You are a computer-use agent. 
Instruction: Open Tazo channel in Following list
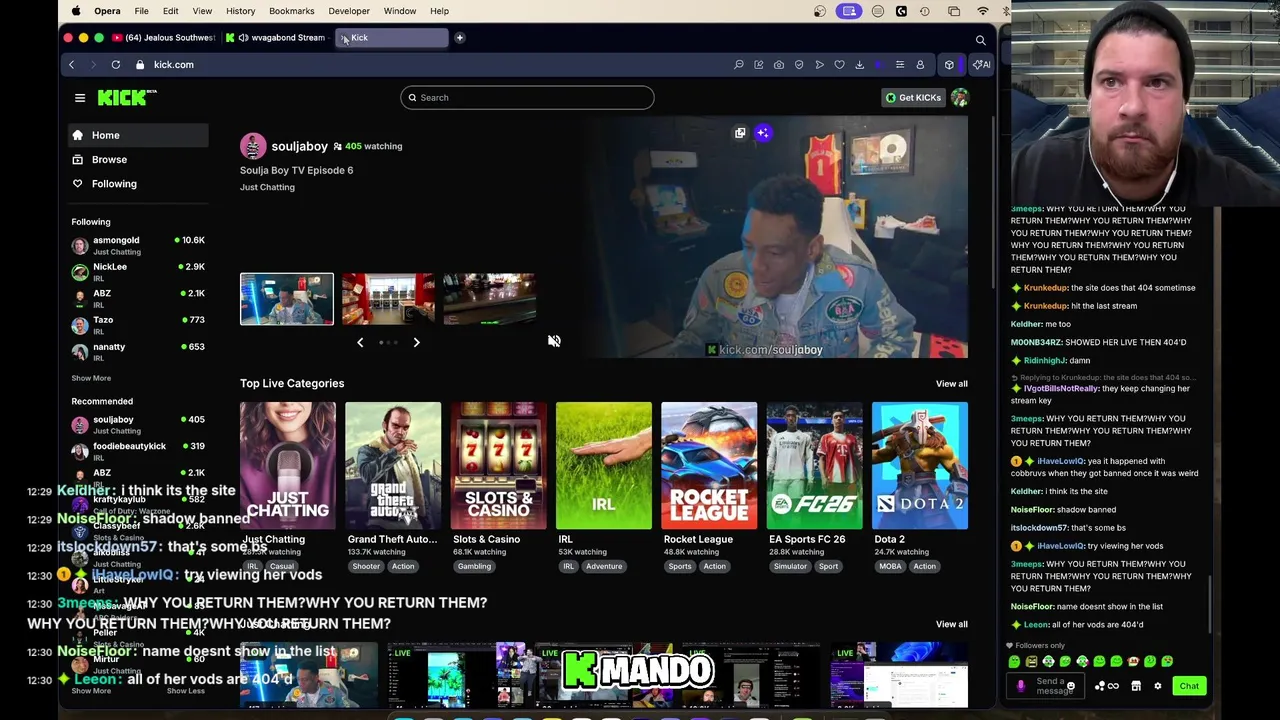(x=138, y=325)
